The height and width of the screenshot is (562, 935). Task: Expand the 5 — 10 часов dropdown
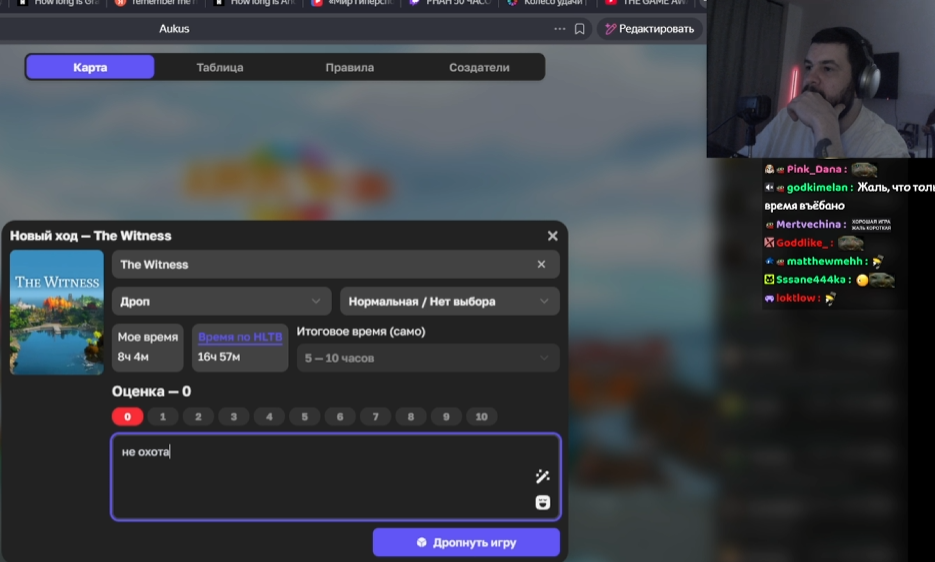pyautogui.click(x=428, y=358)
